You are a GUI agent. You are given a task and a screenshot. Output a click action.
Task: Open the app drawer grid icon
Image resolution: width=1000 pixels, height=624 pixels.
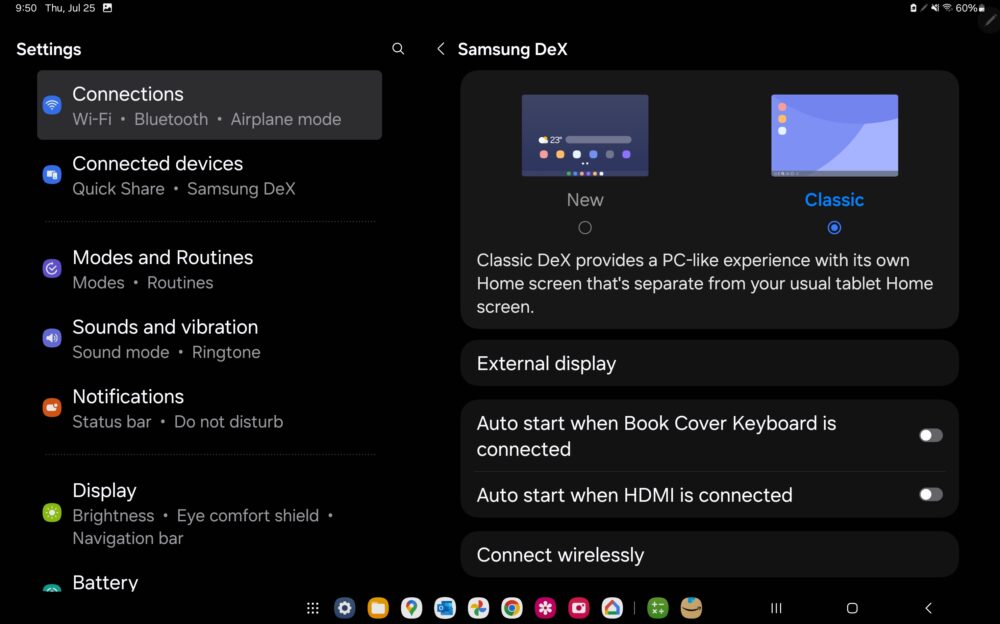pyautogui.click(x=312, y=607)
